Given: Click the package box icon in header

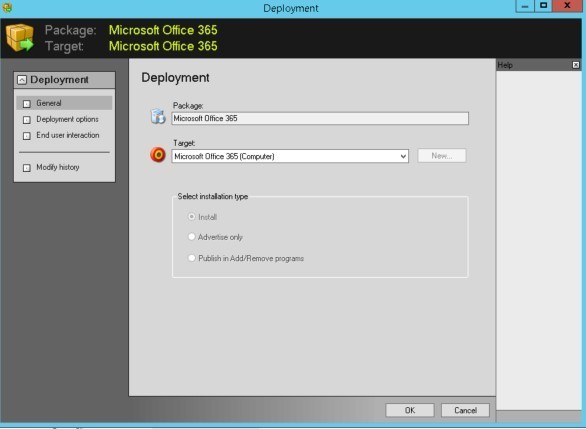Looking at the screenshot, I should pyautogui.click(x=19, y=37).
